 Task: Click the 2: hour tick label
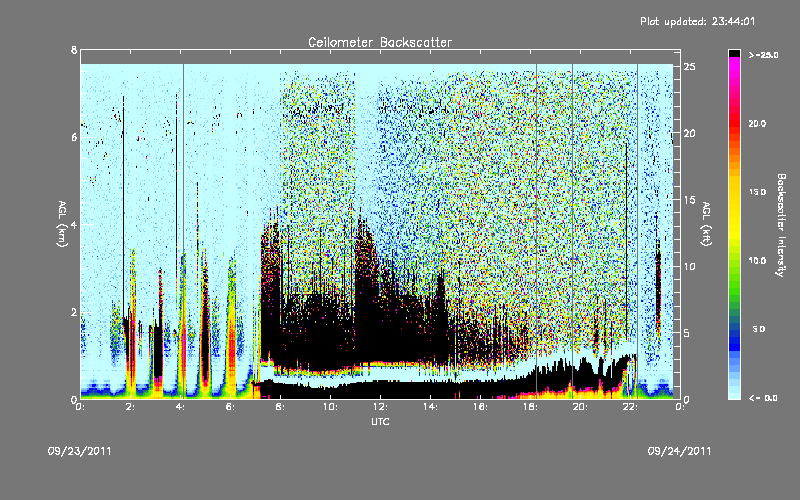[131, 407]
